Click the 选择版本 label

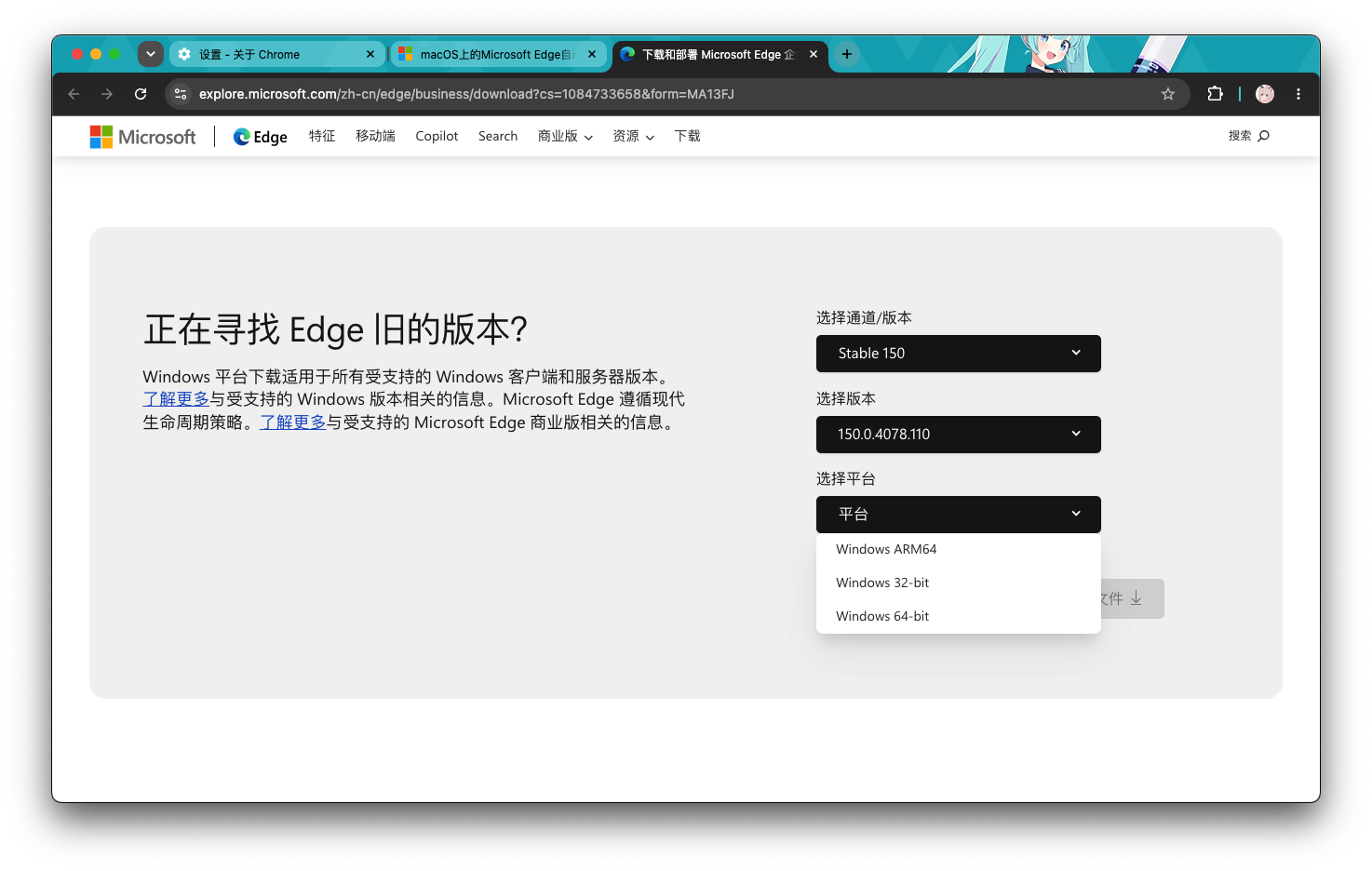coord(846,399)
